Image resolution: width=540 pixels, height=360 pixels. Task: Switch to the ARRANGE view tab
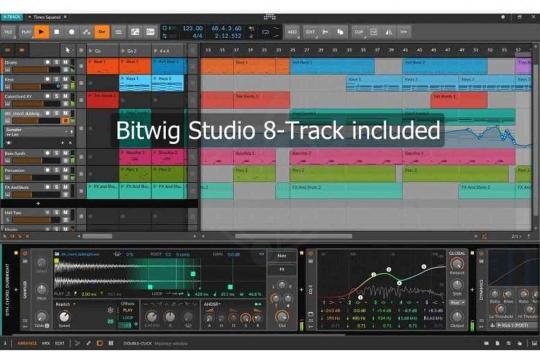[27, 343]
